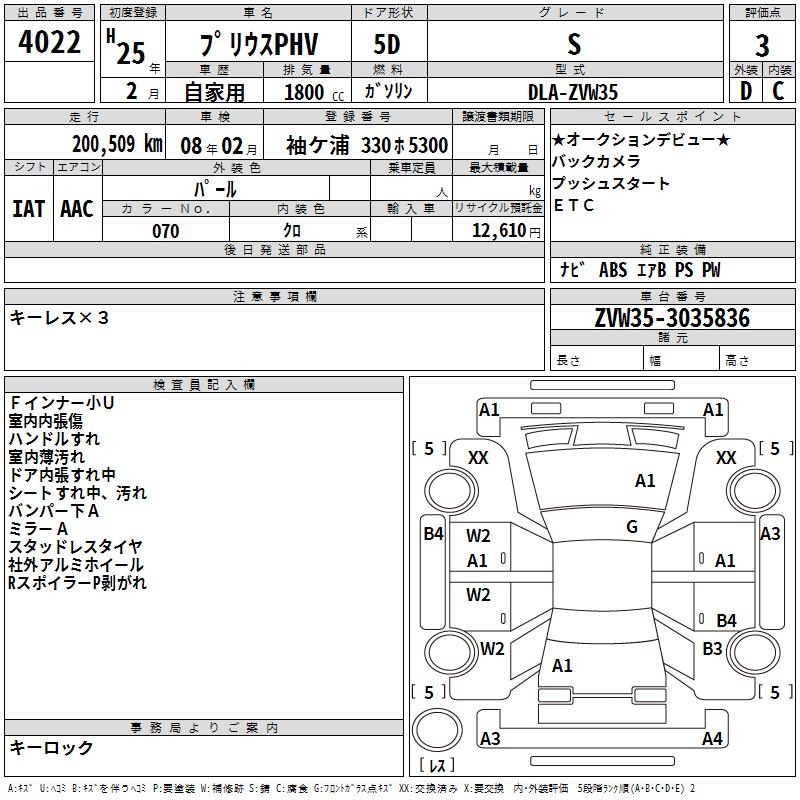This screenshot has width=800, height=800.
Task: Select 長さ dimension field
Action: pyautogui.click(x=596, y=360)
